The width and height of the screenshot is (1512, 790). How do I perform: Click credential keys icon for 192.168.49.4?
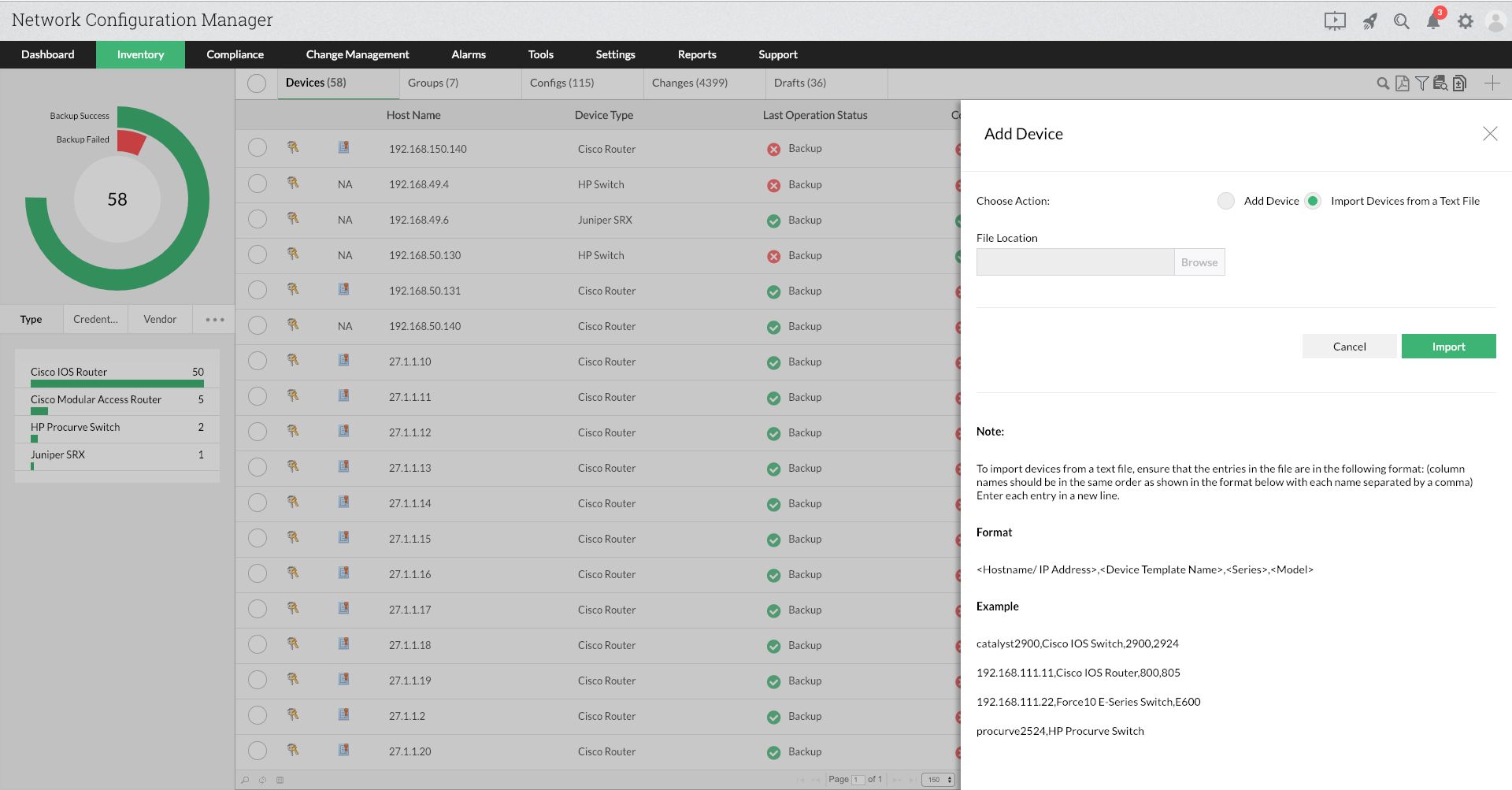point(293,183)
